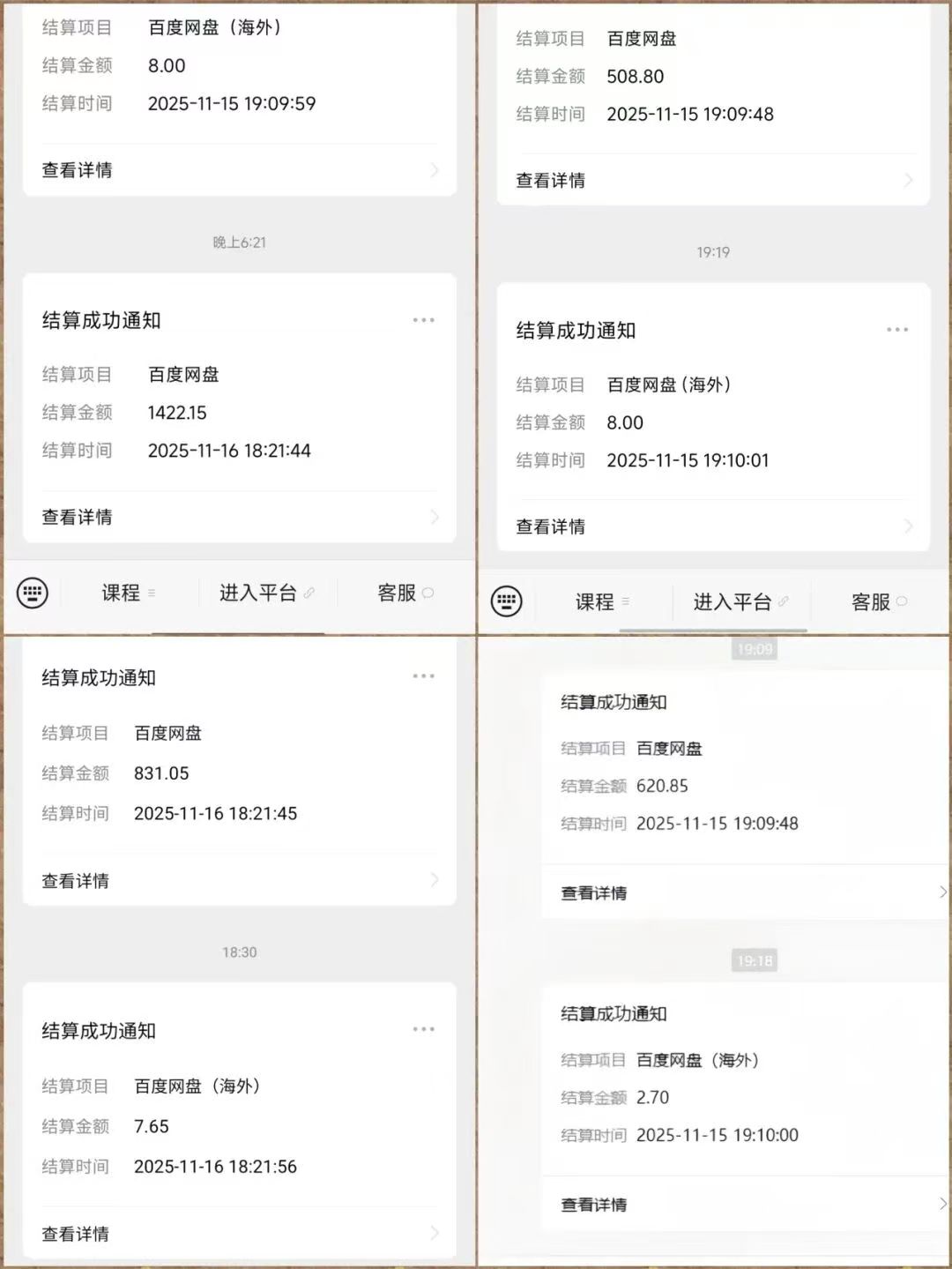The image size is (952, 1269).
Task: Tap the chat timestamp 晚上6:21
Action: point(239,243)
